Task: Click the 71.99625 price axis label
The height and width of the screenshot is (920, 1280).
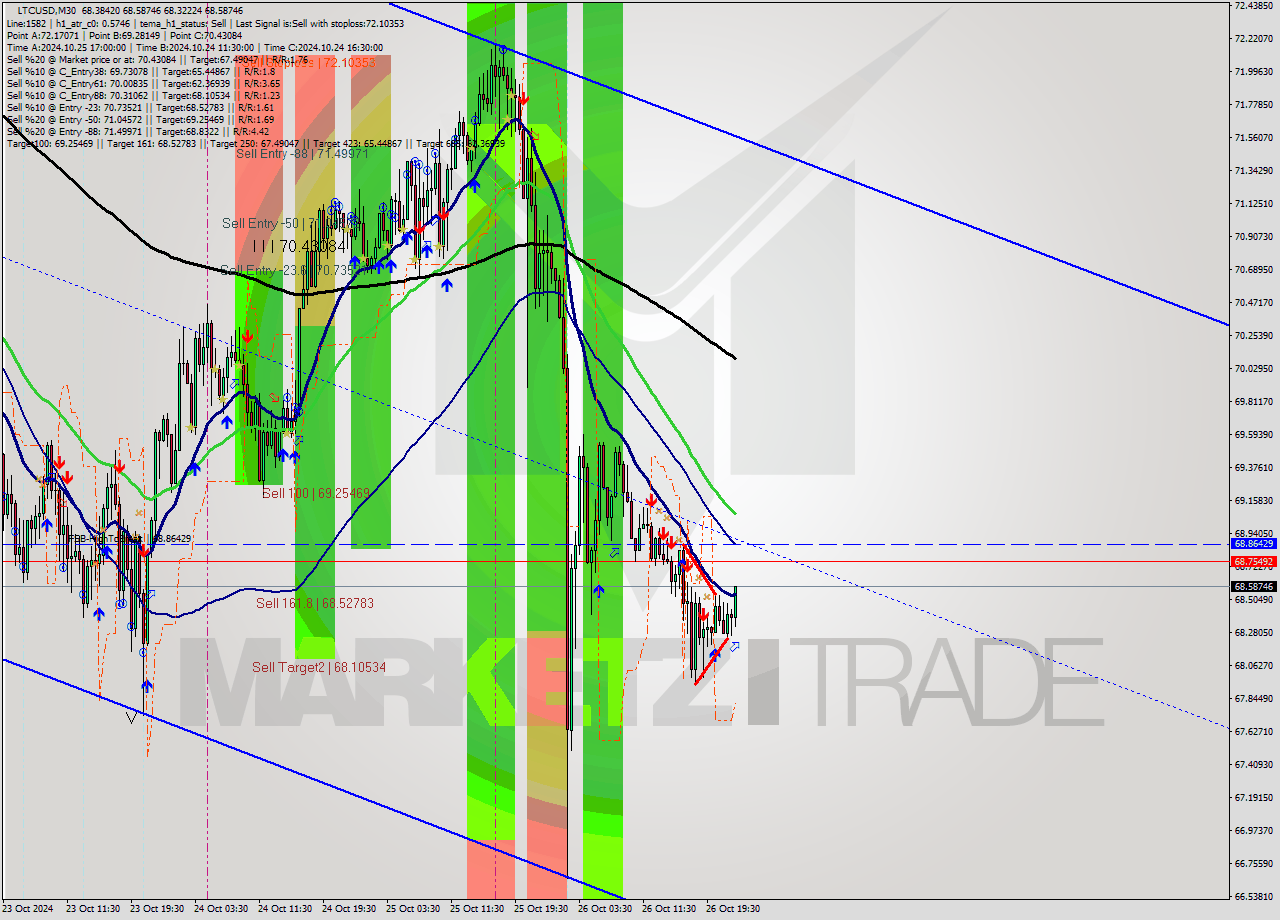Action: coord(1253,72)
